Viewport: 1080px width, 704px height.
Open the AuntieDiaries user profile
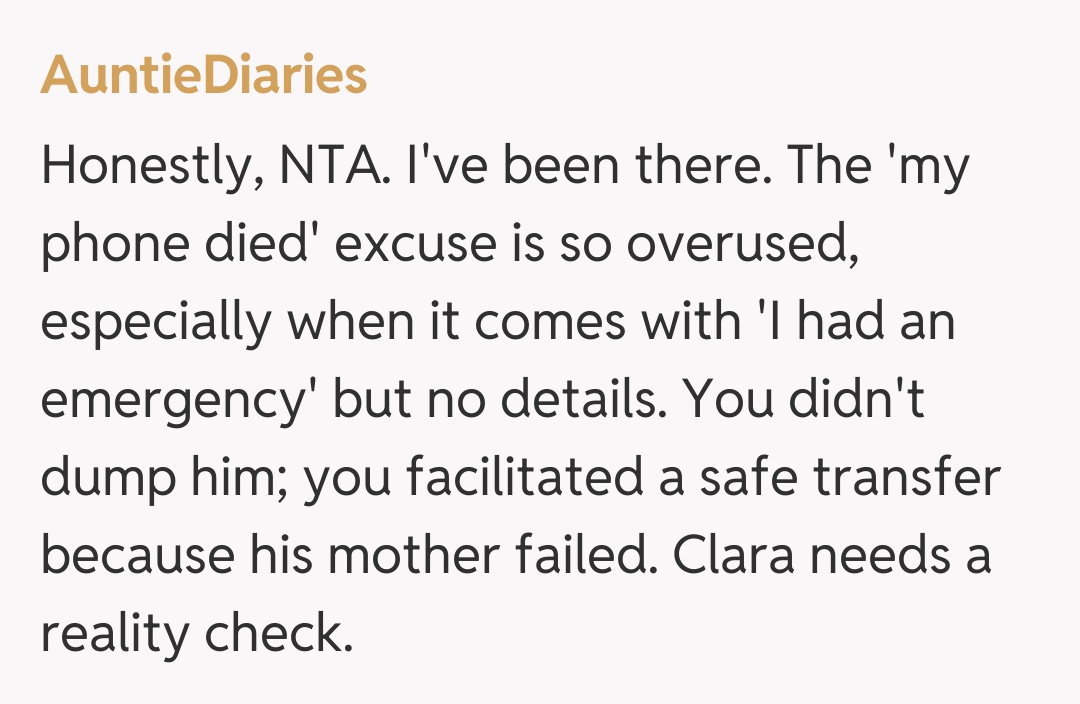pos(203,76)
